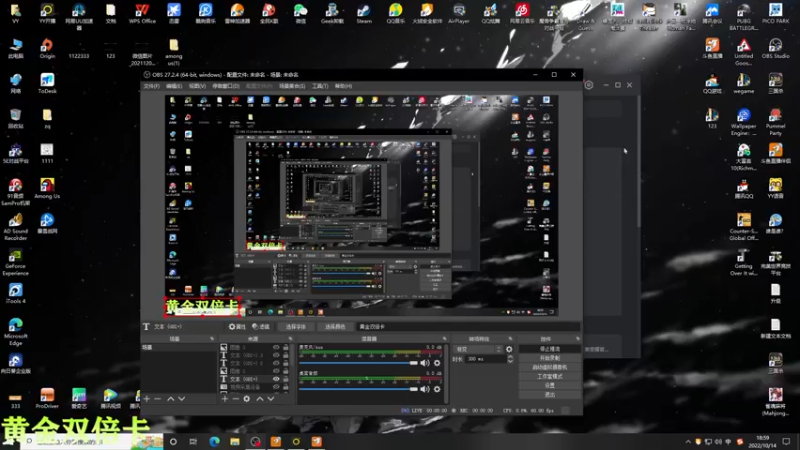This screenshot has height=450, width=800.
Task: Click the 退出 exit button
Action: (x=549, y=395)
